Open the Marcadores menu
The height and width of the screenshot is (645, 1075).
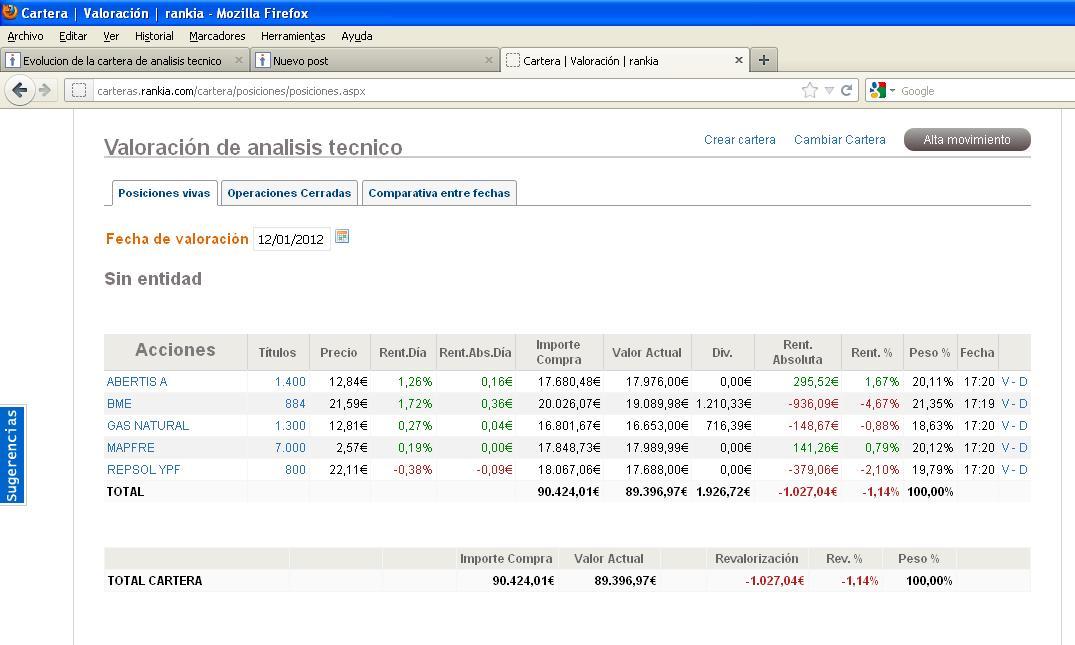pyautogui.click(x=217, y=36)
